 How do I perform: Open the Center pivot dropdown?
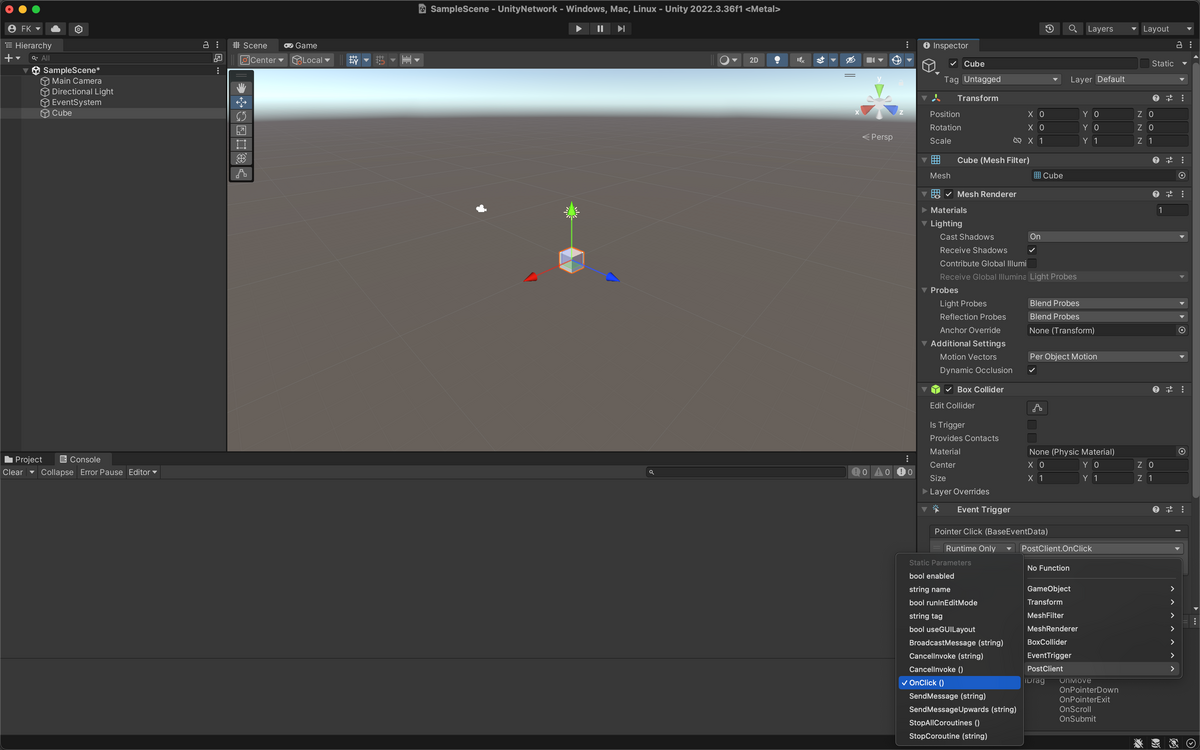263,60
